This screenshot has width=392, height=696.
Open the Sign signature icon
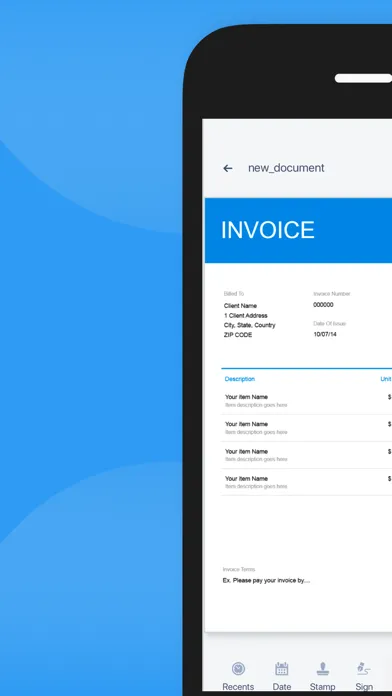click(364, 668)
